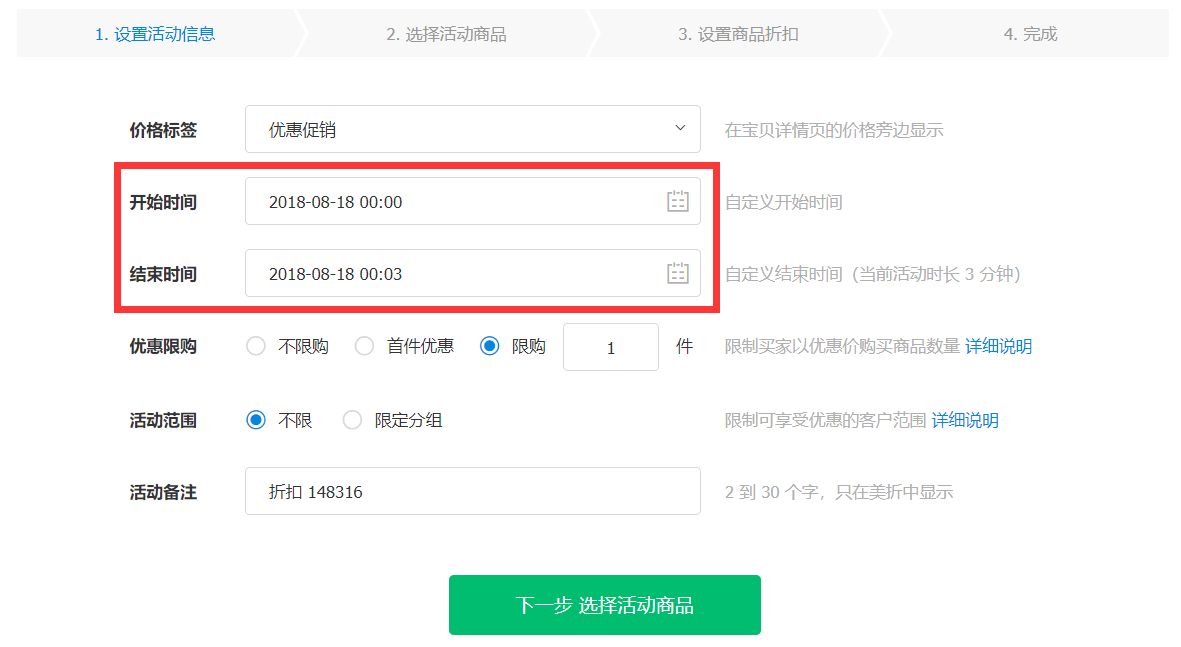The image size is (1181, 647).
Task: Open 详细说明 link for 活动范围
Action: [965, 420]
